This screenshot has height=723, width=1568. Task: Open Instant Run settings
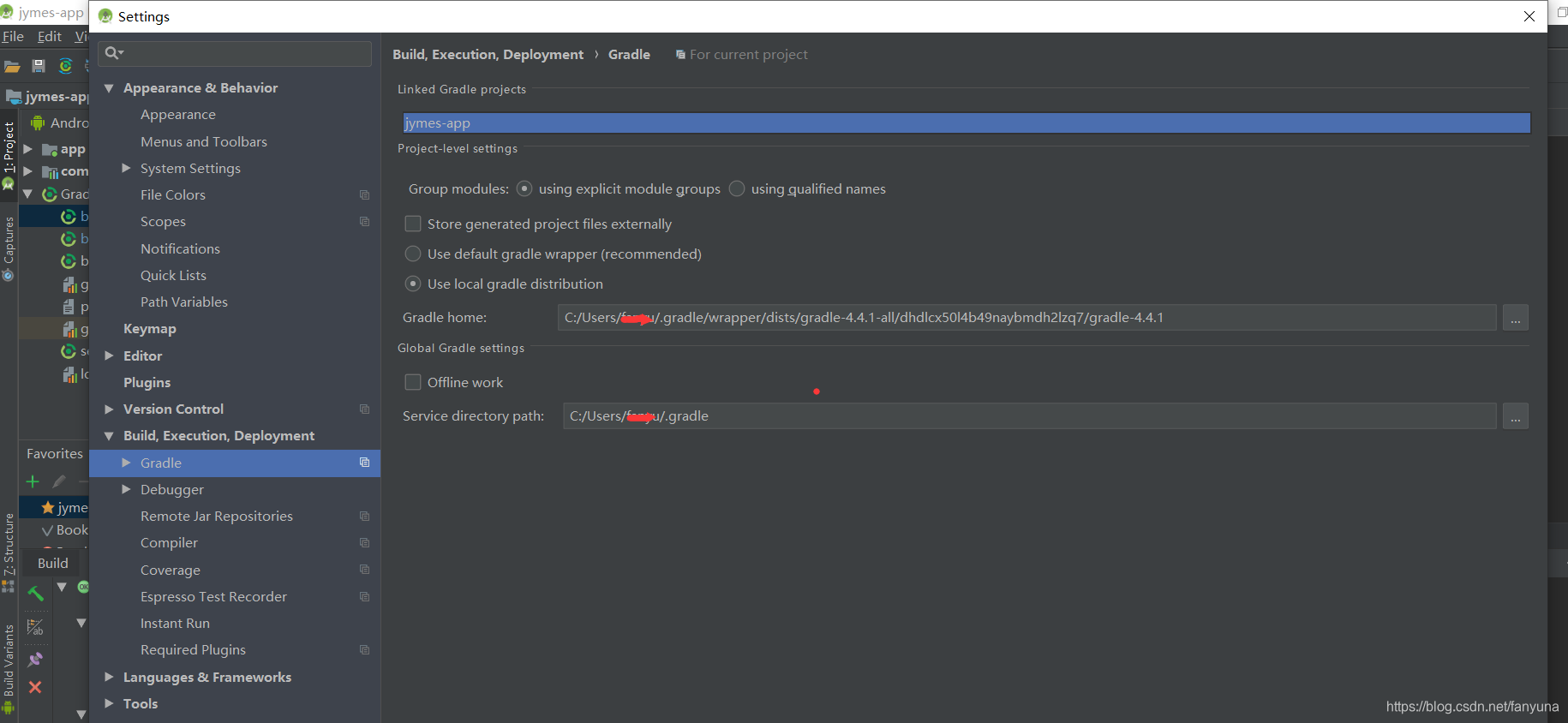176,624
